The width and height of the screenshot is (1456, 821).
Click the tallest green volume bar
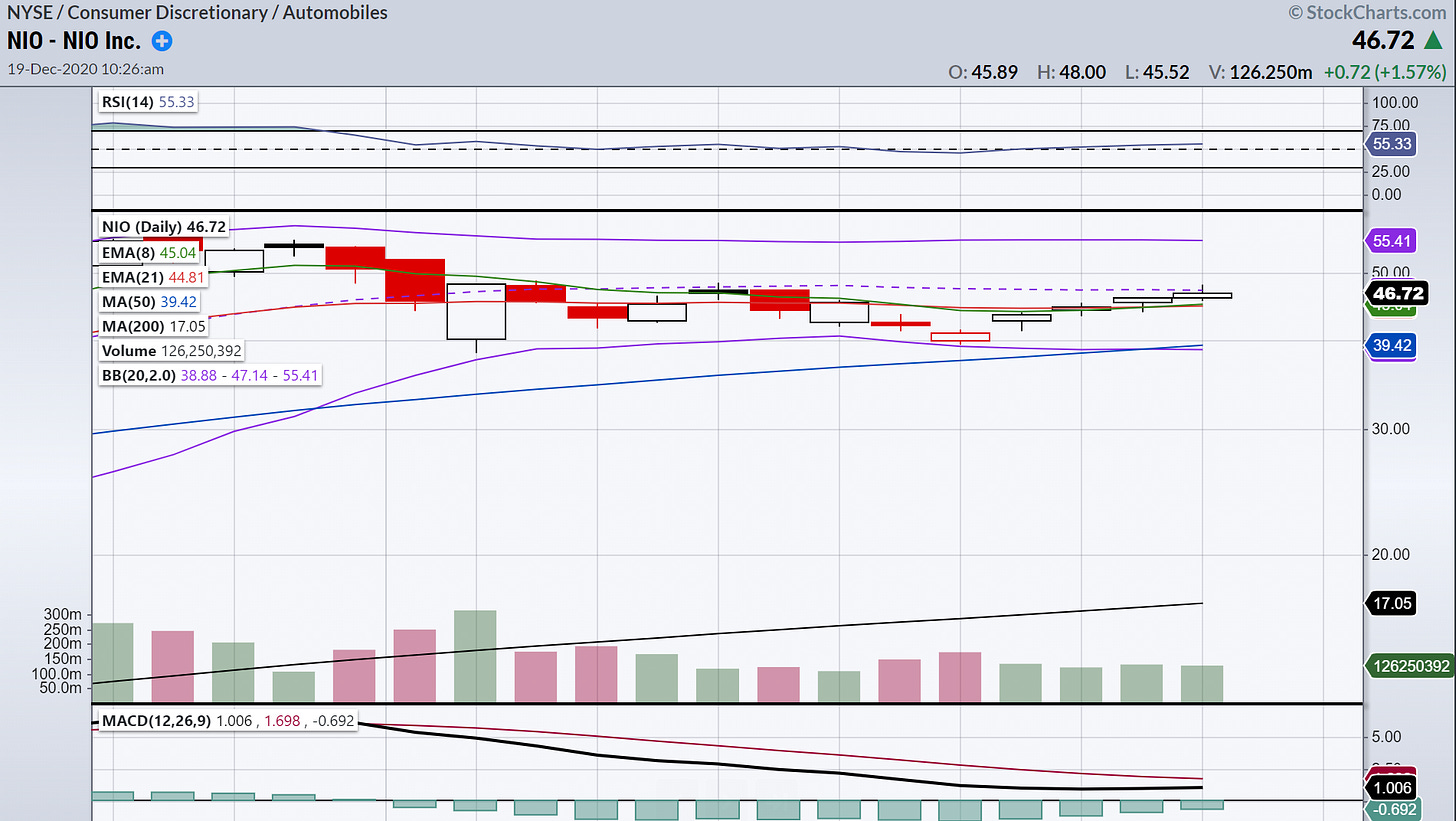[475, 655]
